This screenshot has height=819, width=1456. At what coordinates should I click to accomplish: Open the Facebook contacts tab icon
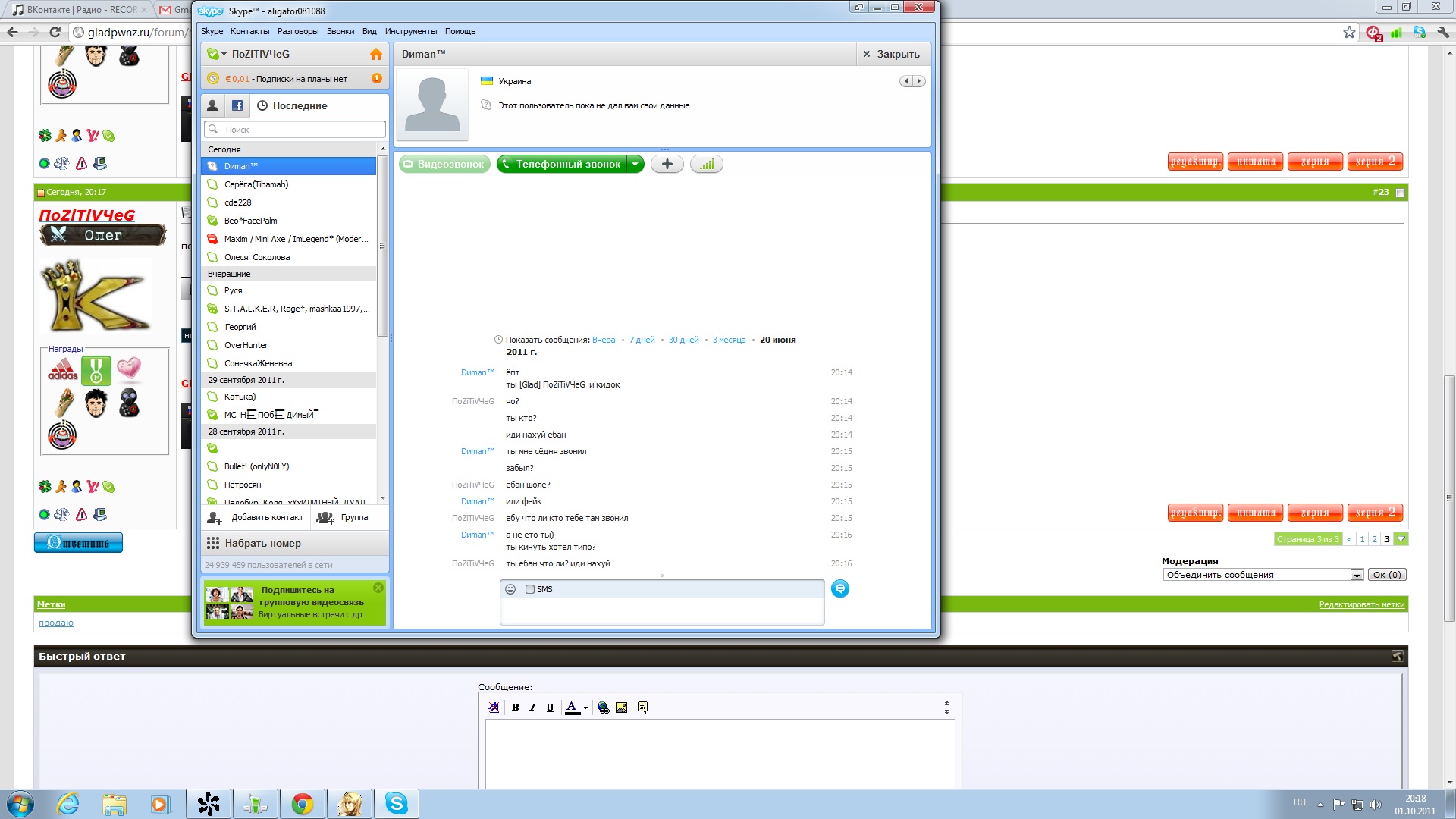pos(237,105)
